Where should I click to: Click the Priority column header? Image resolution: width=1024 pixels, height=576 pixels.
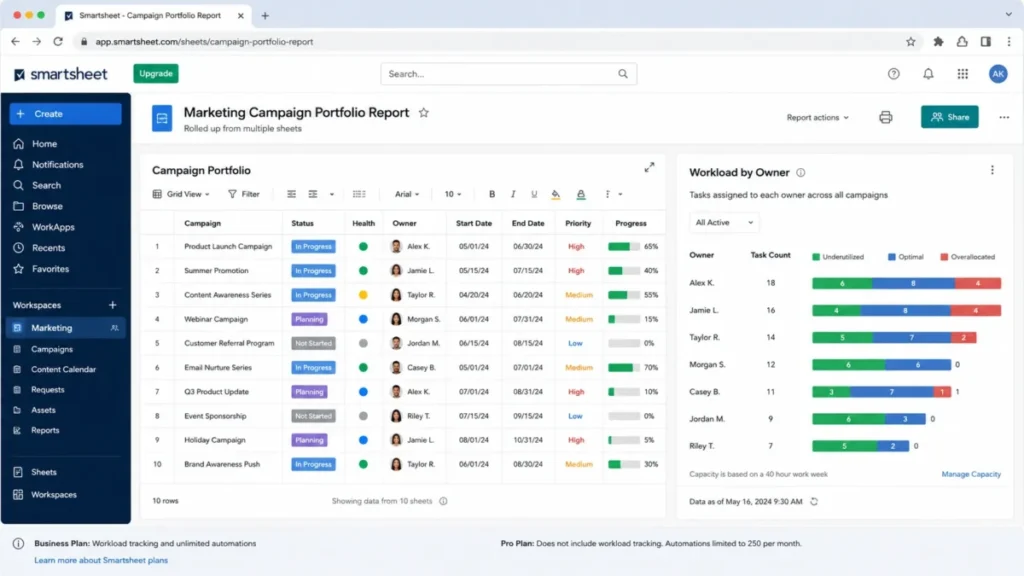coord(578,223)
